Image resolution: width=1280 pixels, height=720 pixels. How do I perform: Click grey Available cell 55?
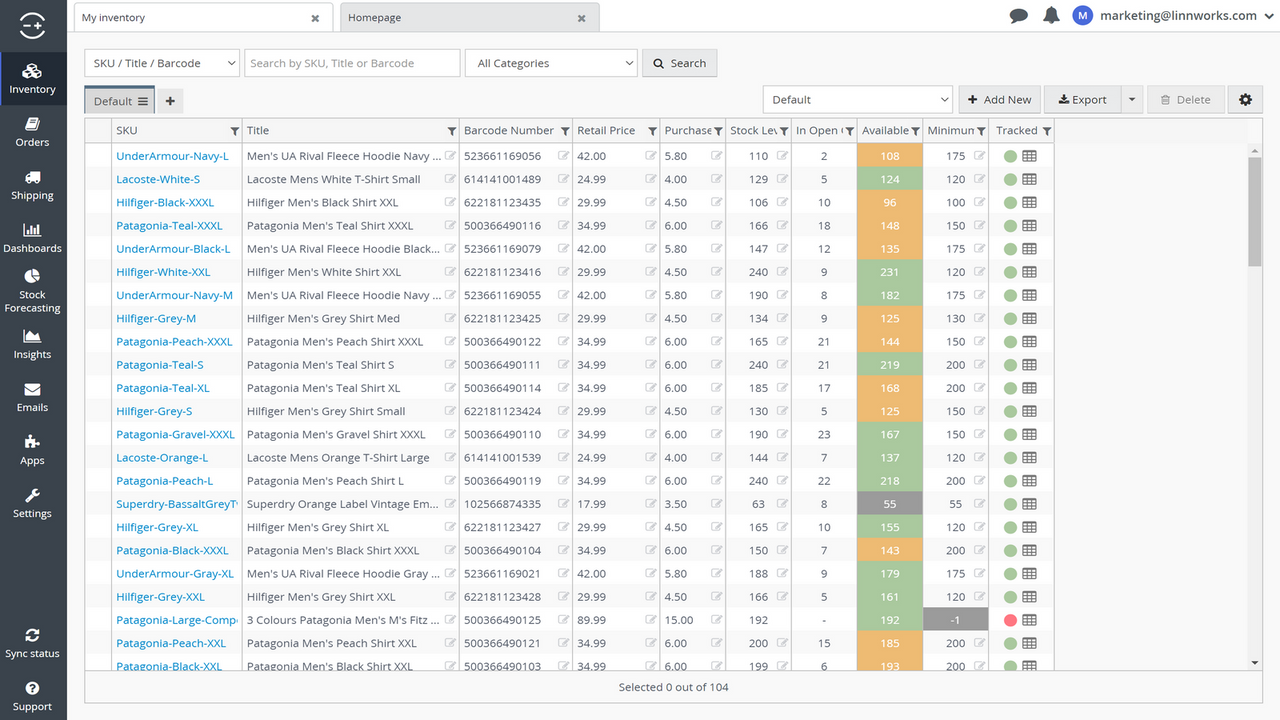[890, 504]
